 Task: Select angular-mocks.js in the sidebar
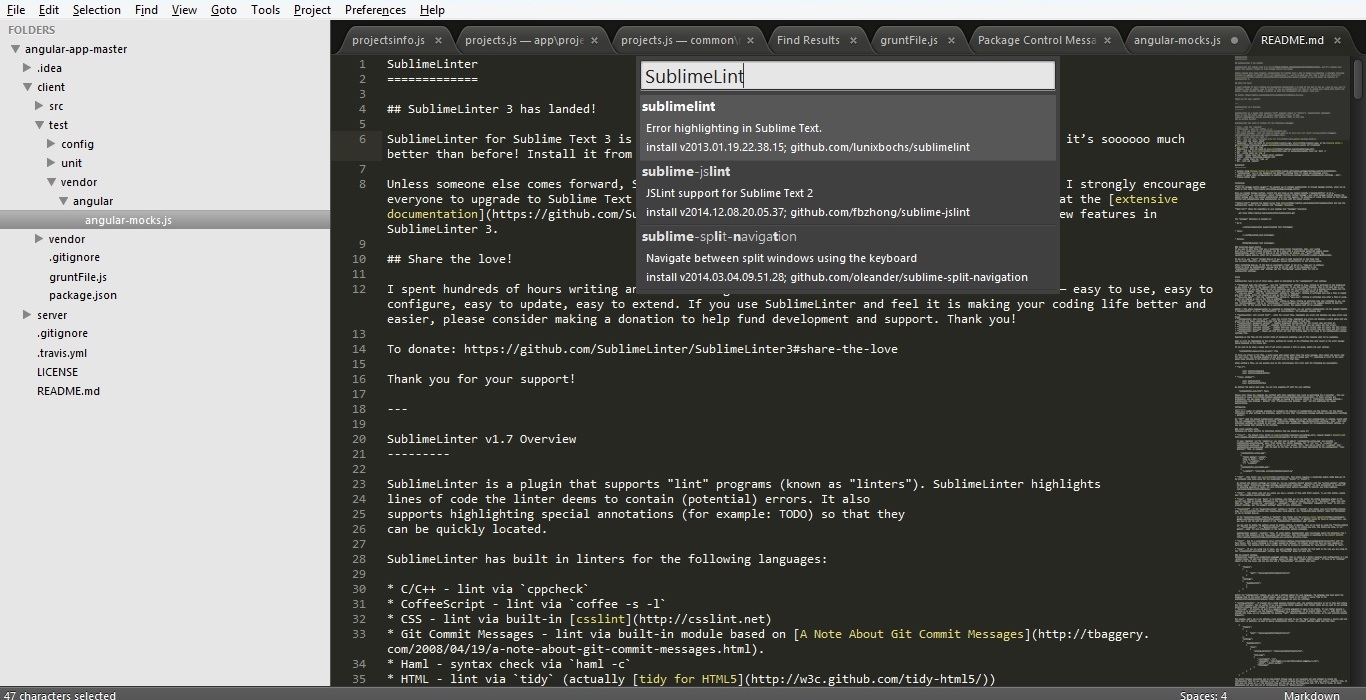(x=128, y=220)
